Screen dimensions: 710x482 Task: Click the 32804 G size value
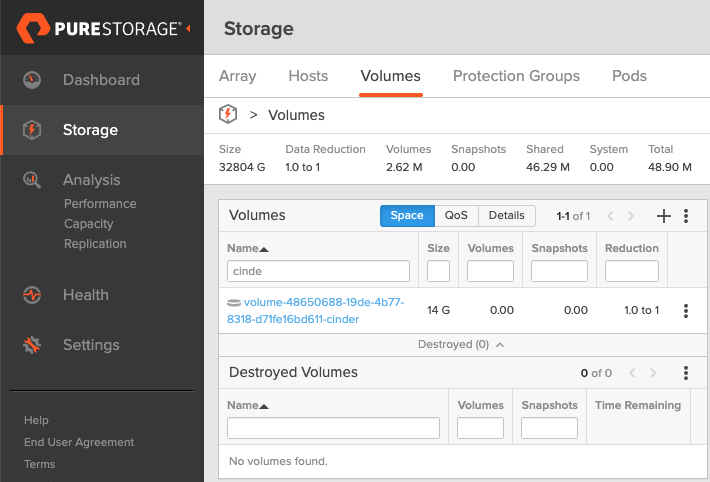242,167
